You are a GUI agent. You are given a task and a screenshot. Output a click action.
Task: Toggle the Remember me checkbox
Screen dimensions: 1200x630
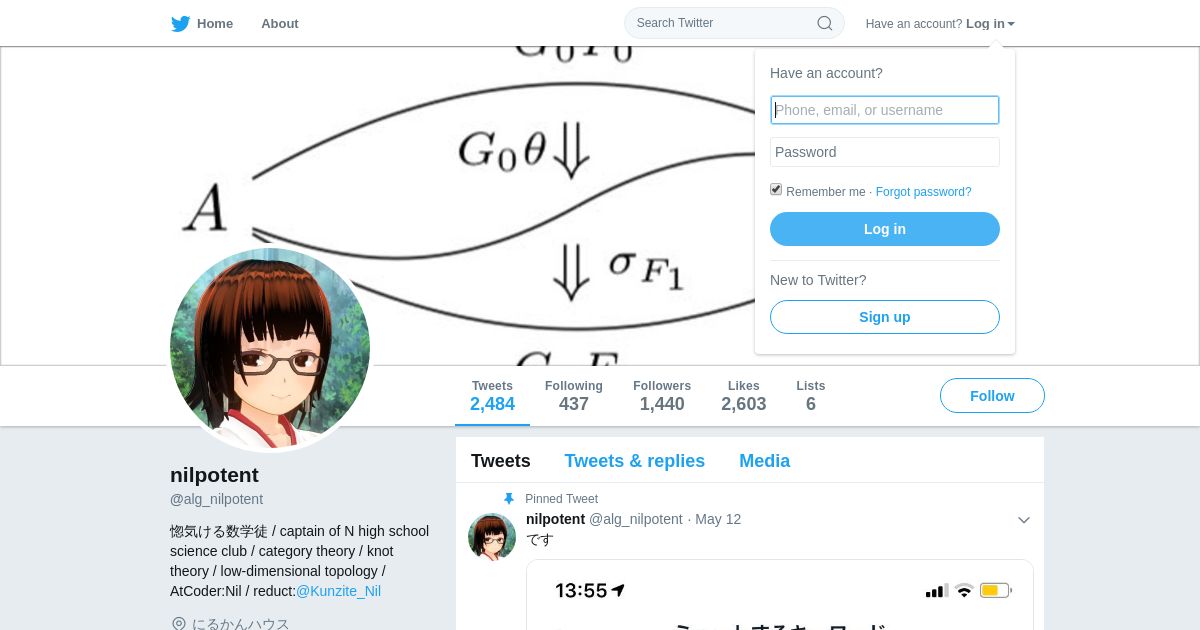coord(776,189)
